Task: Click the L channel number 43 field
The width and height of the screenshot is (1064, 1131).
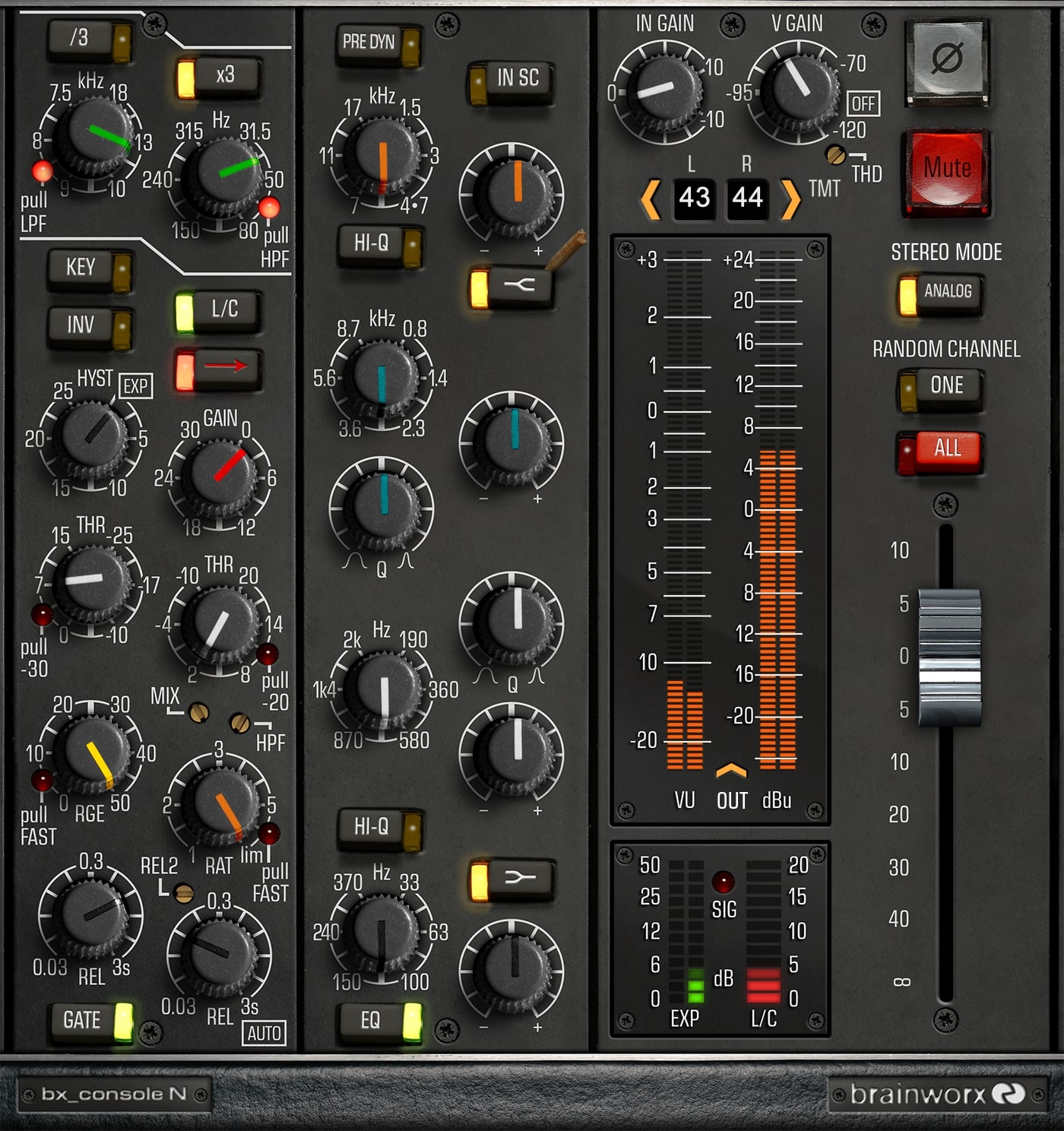Action: 695,198
